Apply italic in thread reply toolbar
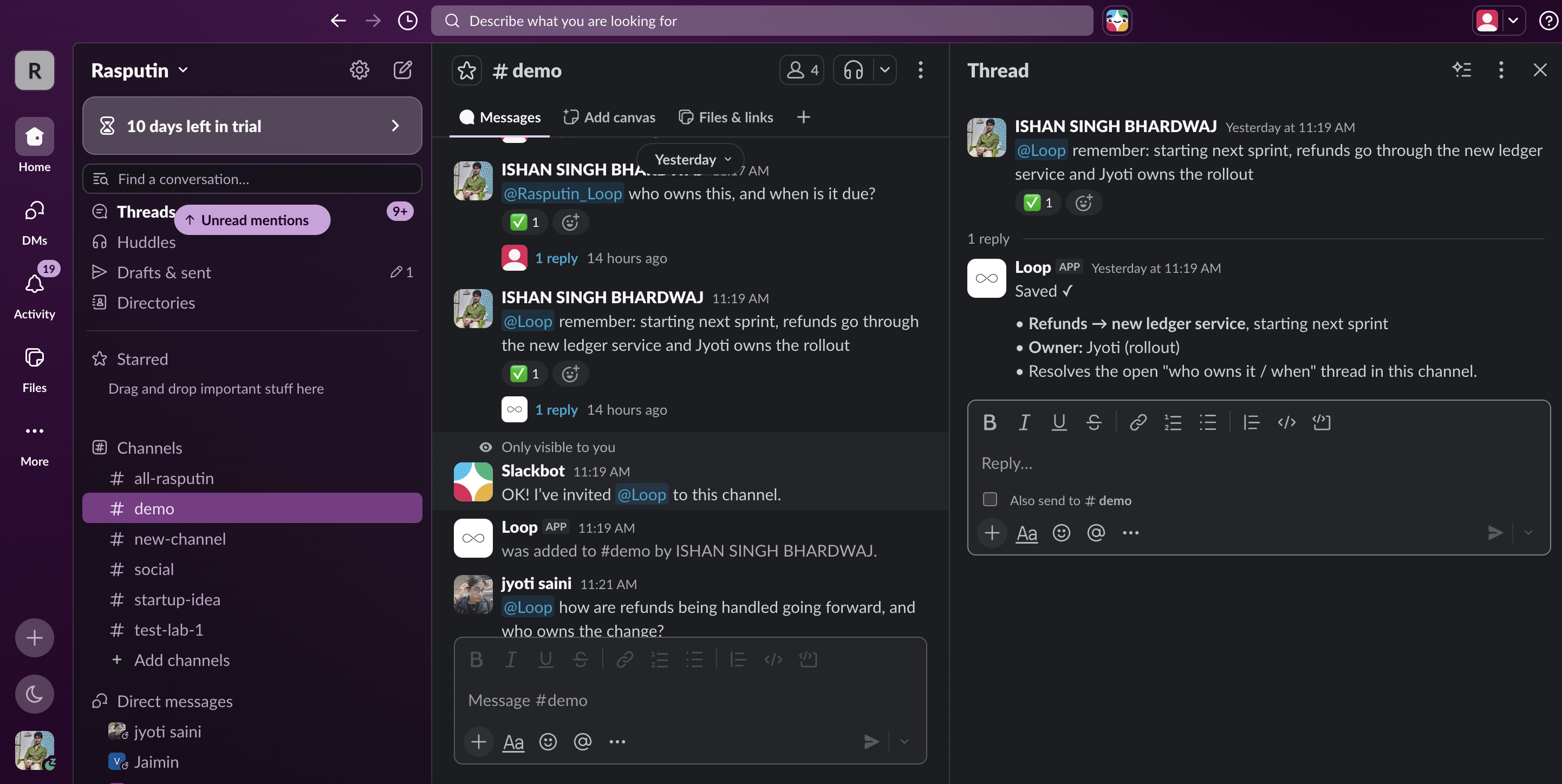 1024,423
